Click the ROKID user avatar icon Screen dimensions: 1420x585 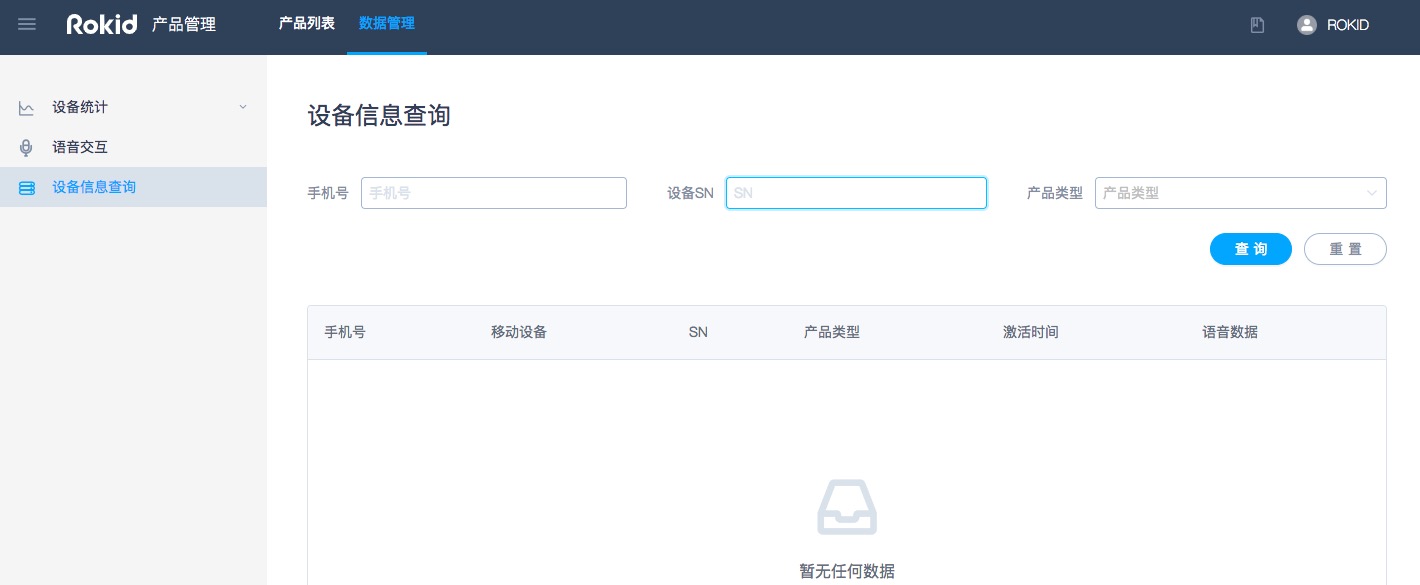pyautogui.click(x=1306, y=25)
